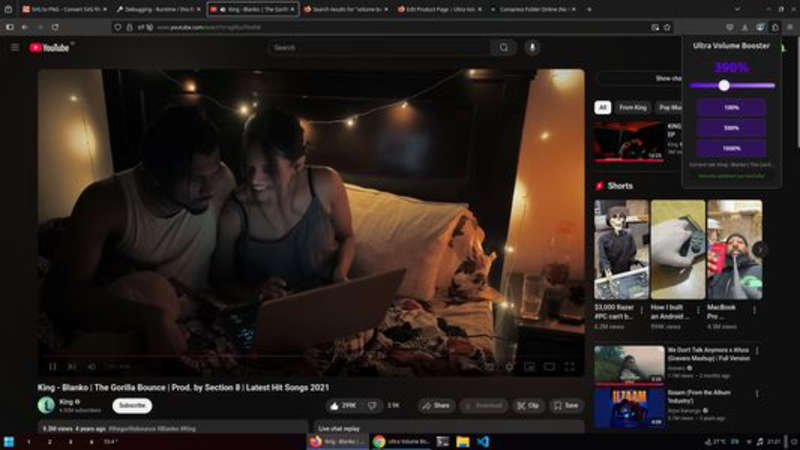The image size is (800, 450).
Task: Click the Download button below video
Action: [484, 406]
